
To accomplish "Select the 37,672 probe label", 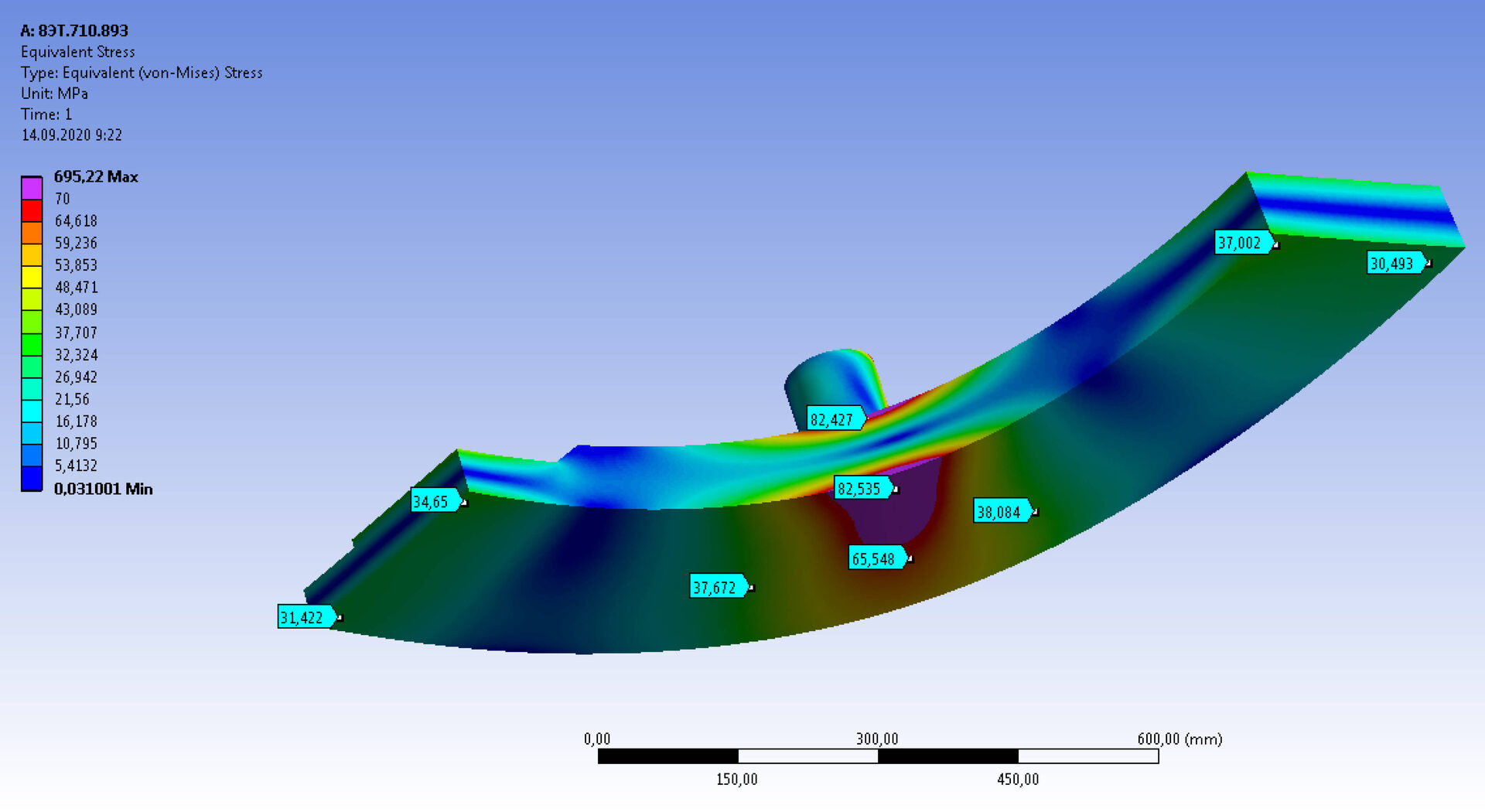I will coord(720,587).
